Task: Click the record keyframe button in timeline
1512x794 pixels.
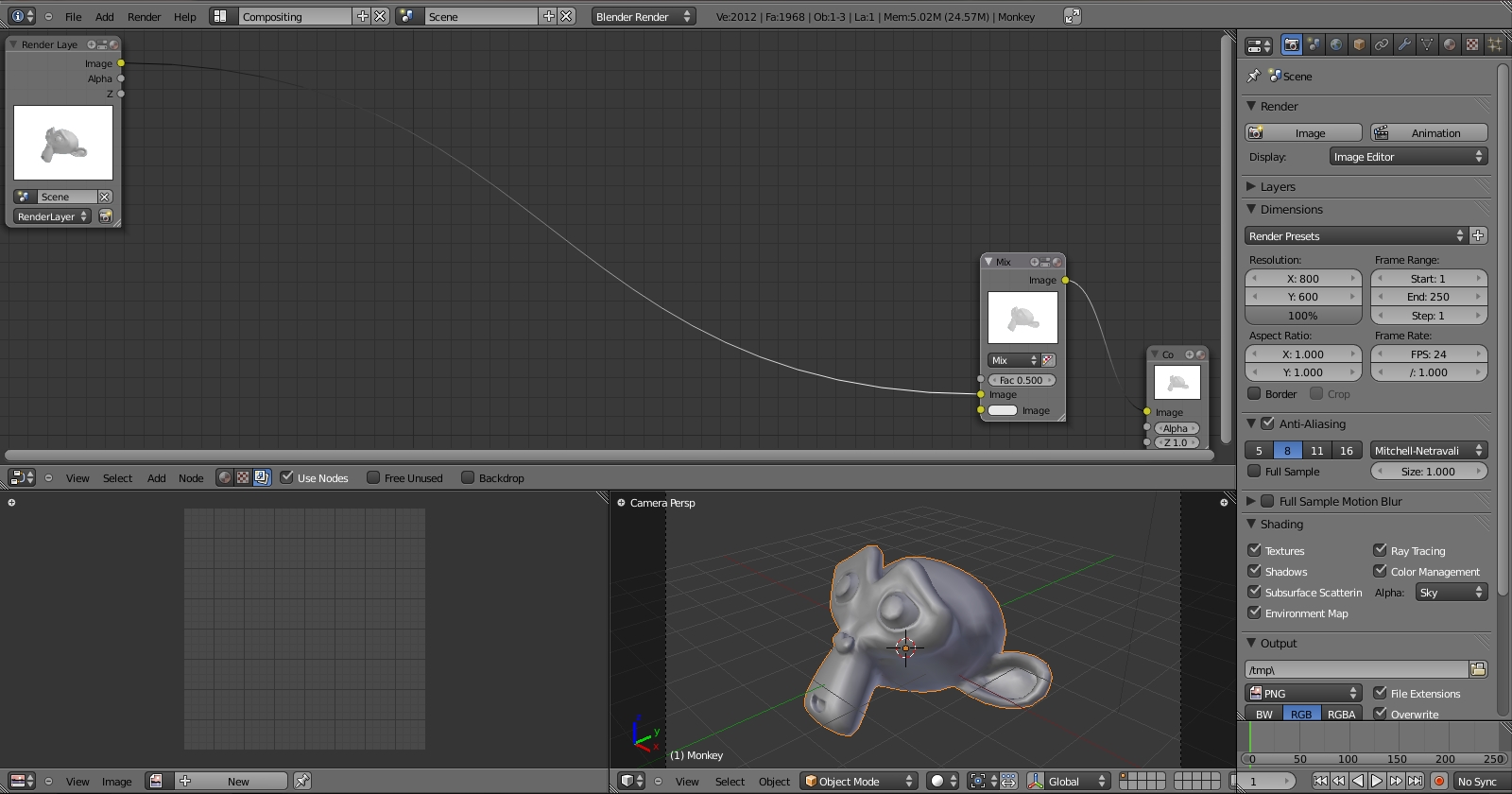Action: 1439,781
